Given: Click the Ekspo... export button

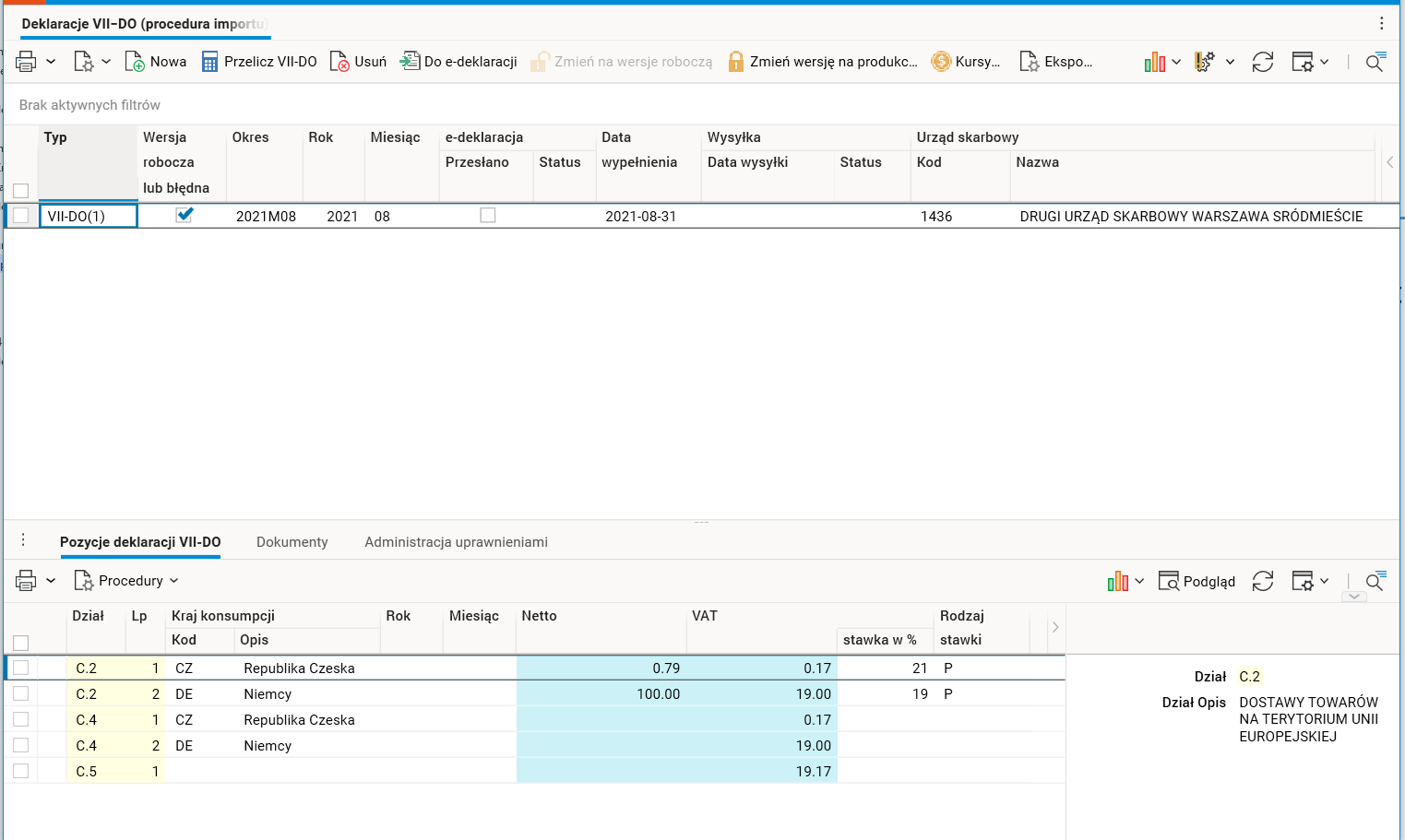Looking at the screenshot, I should coord(1056,62).
